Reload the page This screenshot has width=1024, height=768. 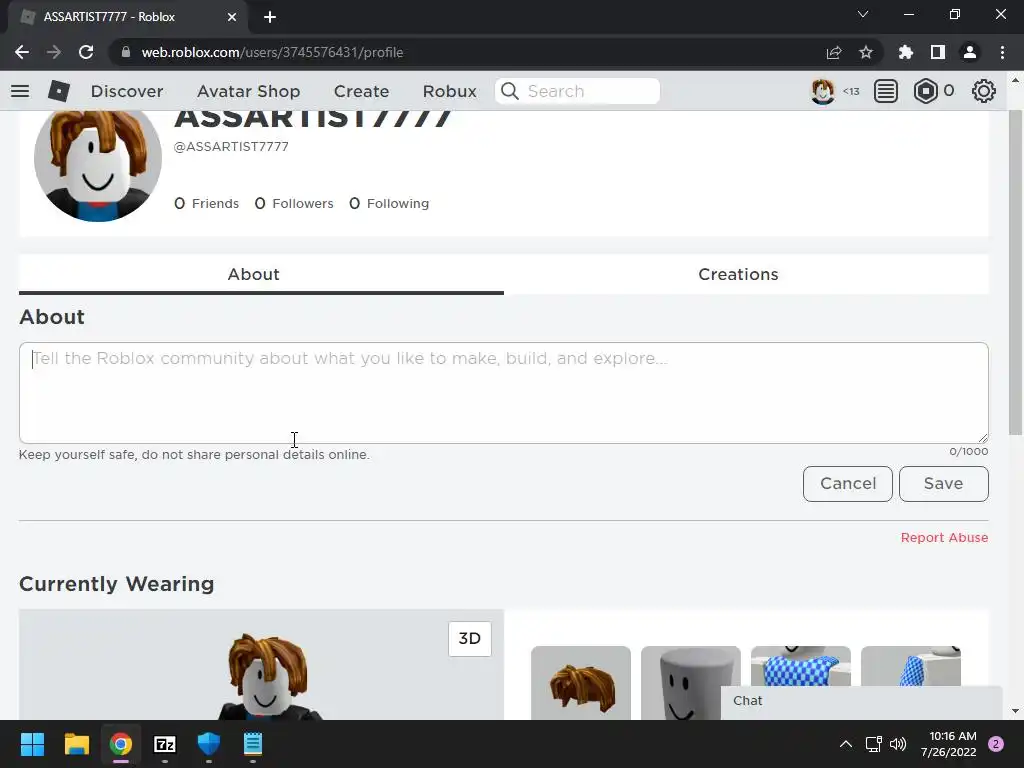click(x=86, y=52)
